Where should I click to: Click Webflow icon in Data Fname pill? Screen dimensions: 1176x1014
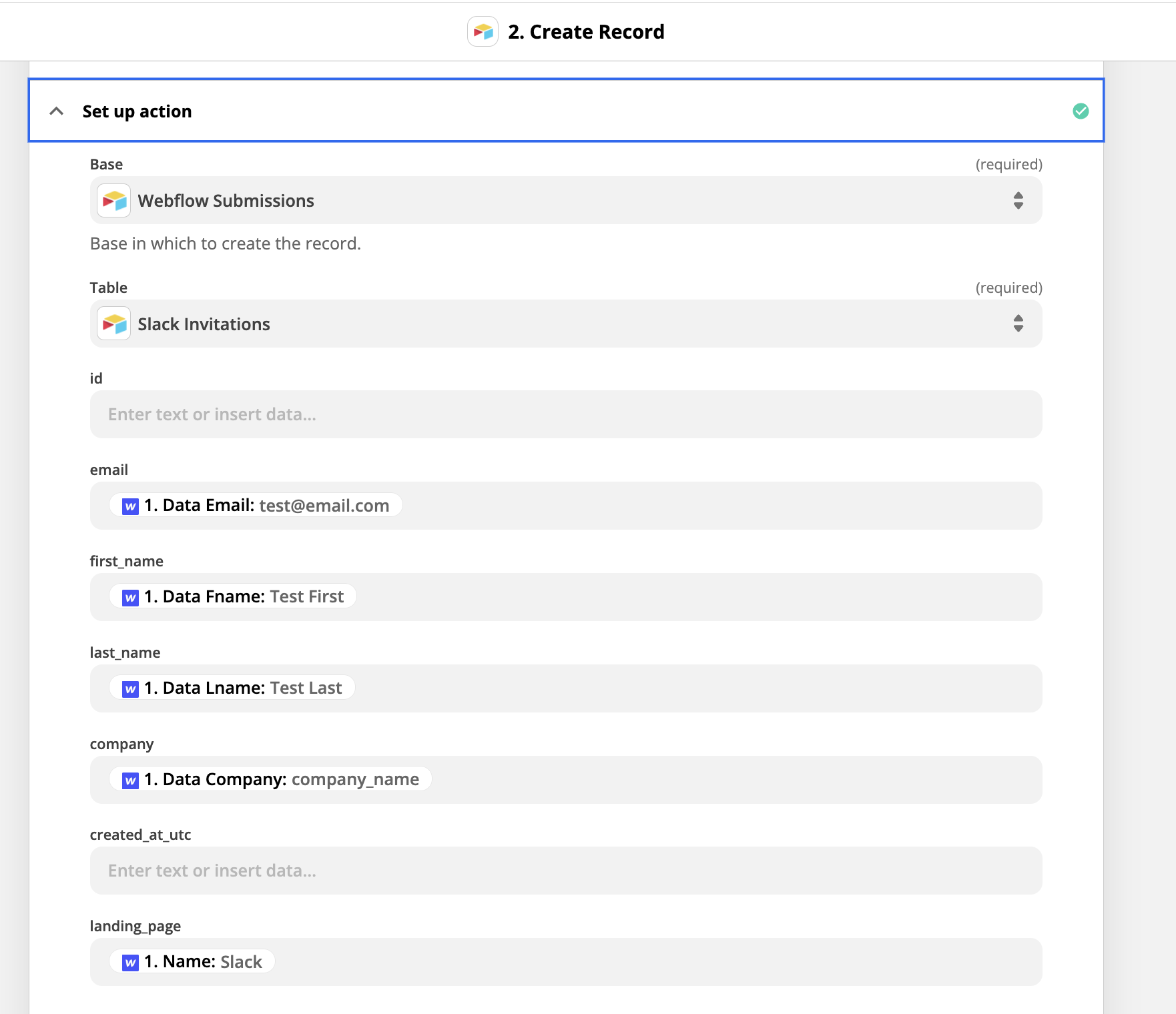click(130, 598)
